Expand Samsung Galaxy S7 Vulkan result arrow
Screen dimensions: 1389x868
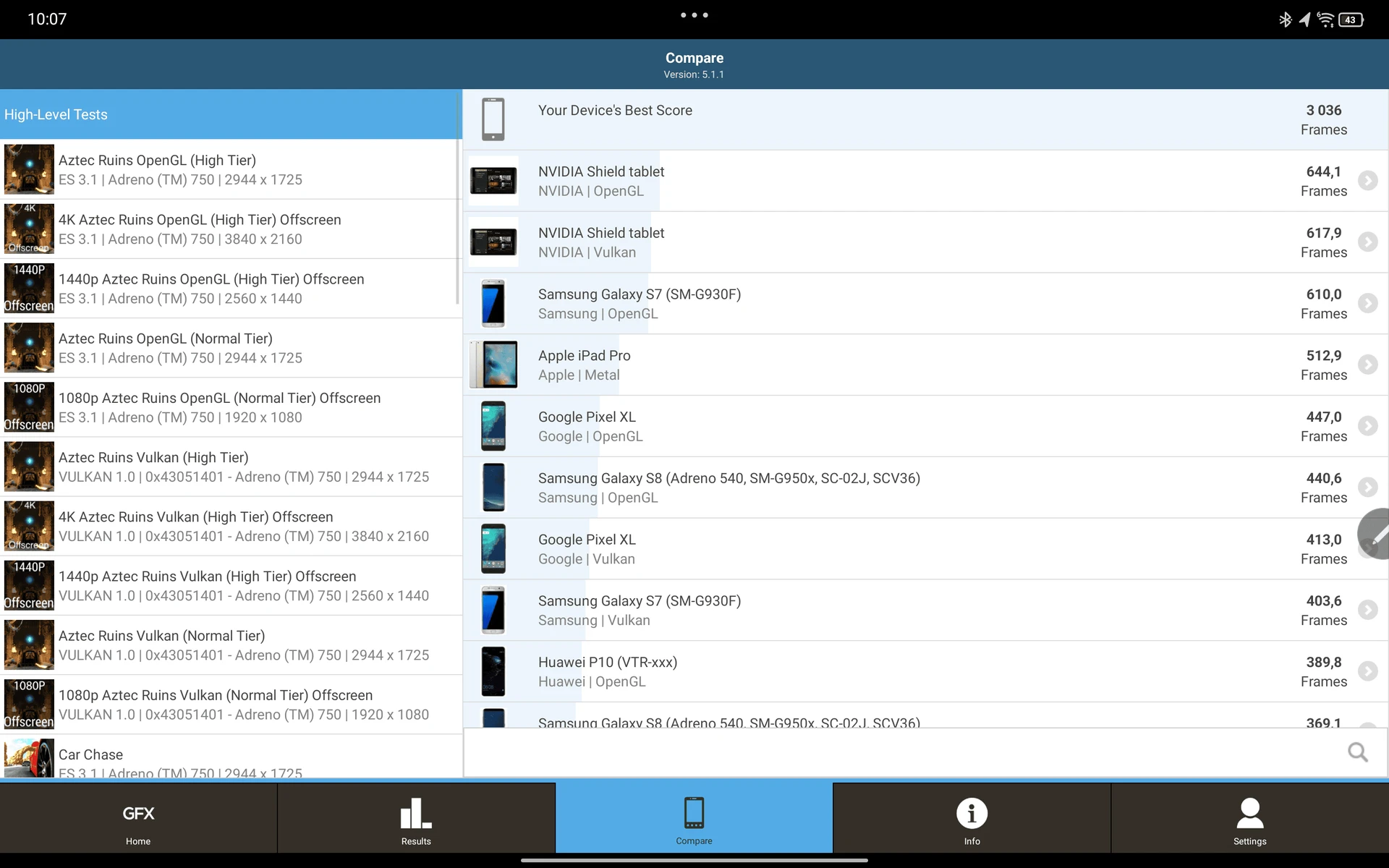1367,610
